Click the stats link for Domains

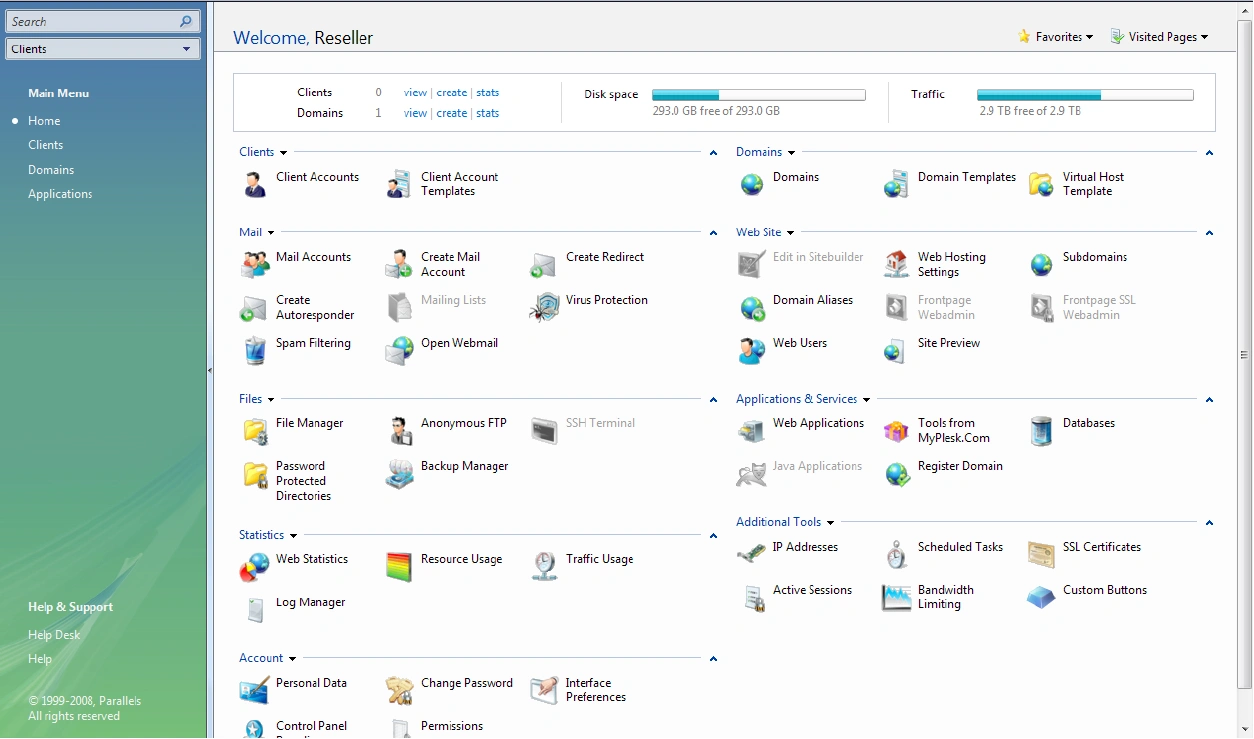pos(488,114)
